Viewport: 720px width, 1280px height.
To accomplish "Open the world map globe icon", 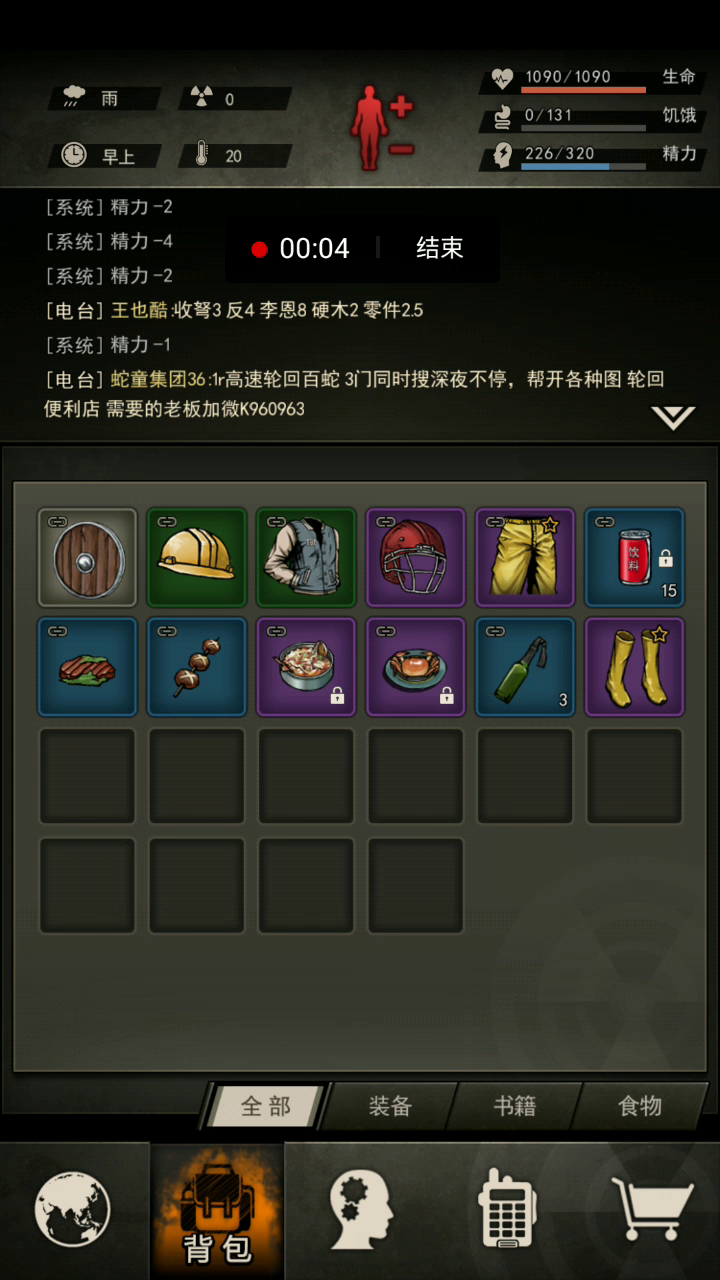I will (x=73, y=1210).
